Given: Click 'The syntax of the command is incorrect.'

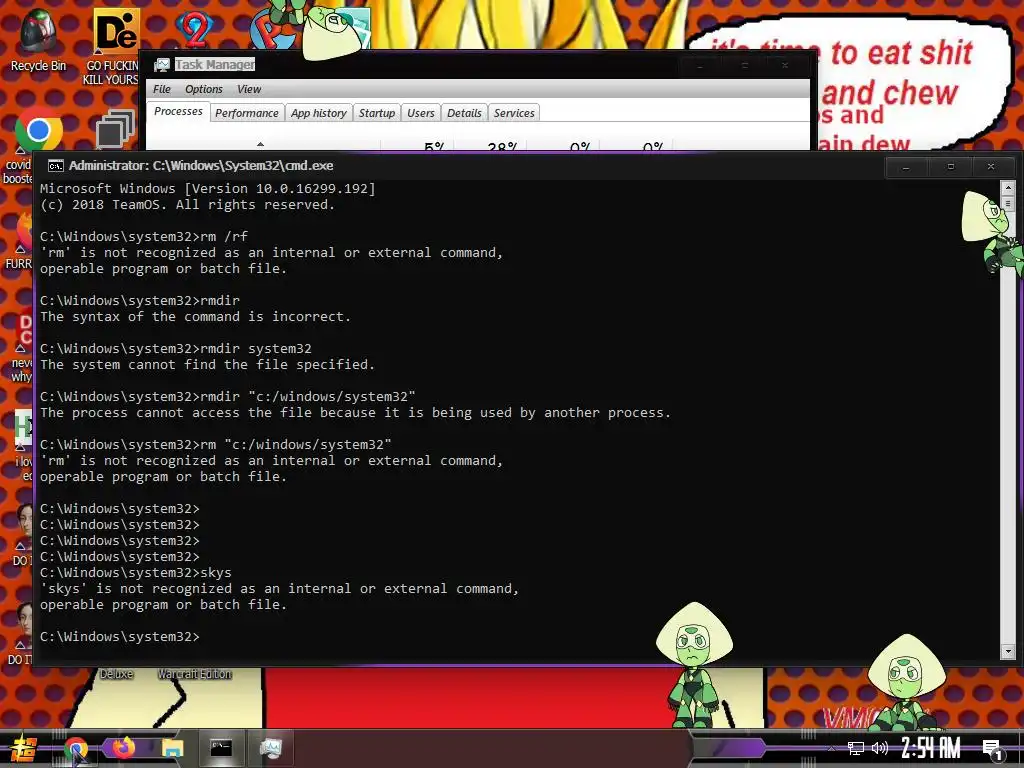Looking at the screenshot, I should 195,317.
